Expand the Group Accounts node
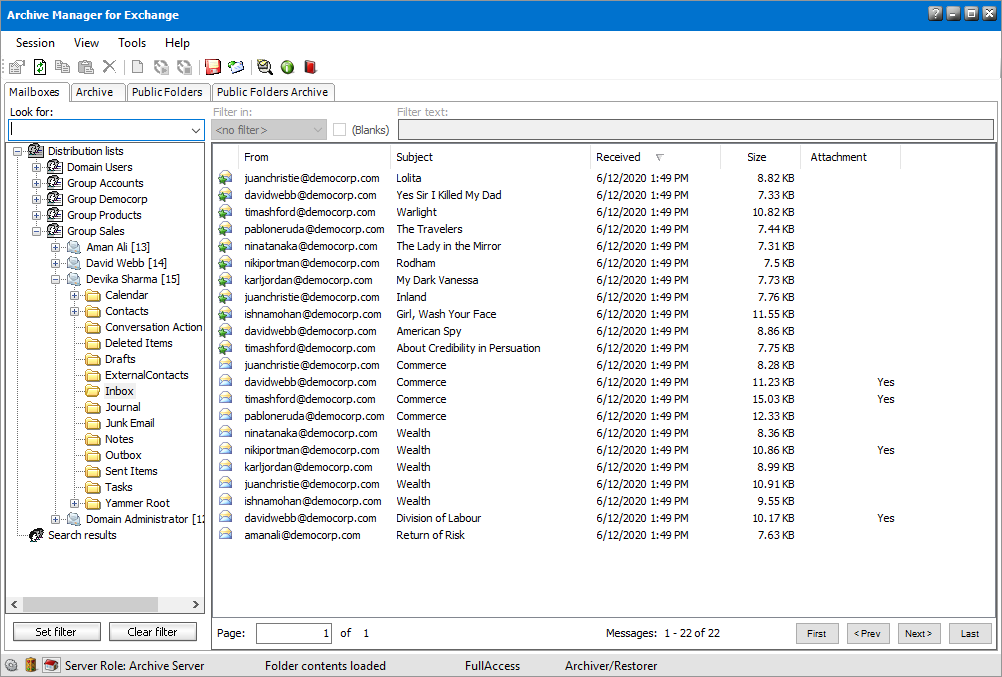This screenshot has width=1002, height=677. pyautogui.click(x=36, y=183)
